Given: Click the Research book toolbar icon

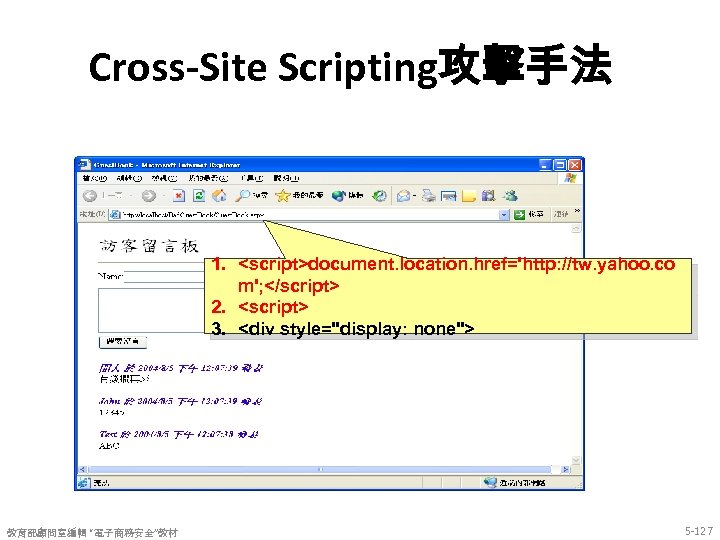Looking at the screenshot, I should 489,196.
